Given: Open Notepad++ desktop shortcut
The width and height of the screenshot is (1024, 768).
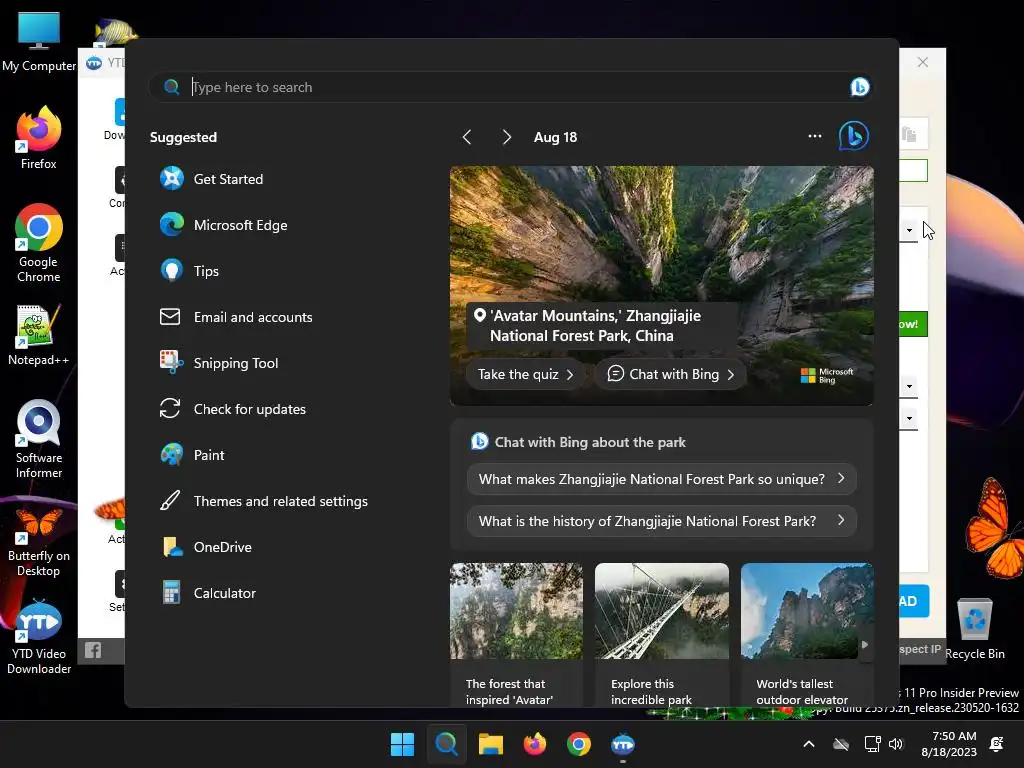Looking at the screenshot, I should (x=39, y=335).
